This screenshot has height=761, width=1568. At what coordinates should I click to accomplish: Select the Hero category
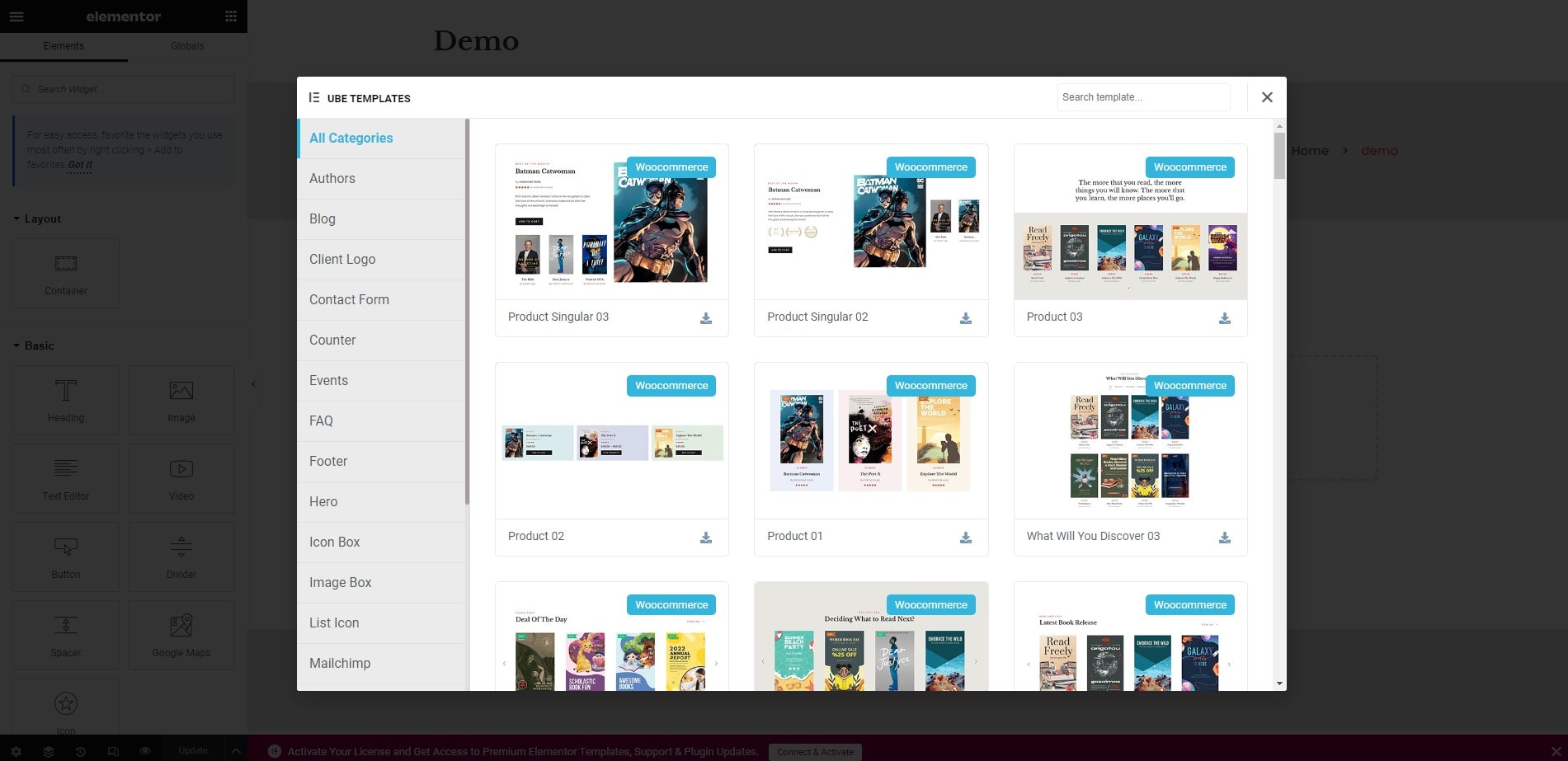(x=381, y=502)
